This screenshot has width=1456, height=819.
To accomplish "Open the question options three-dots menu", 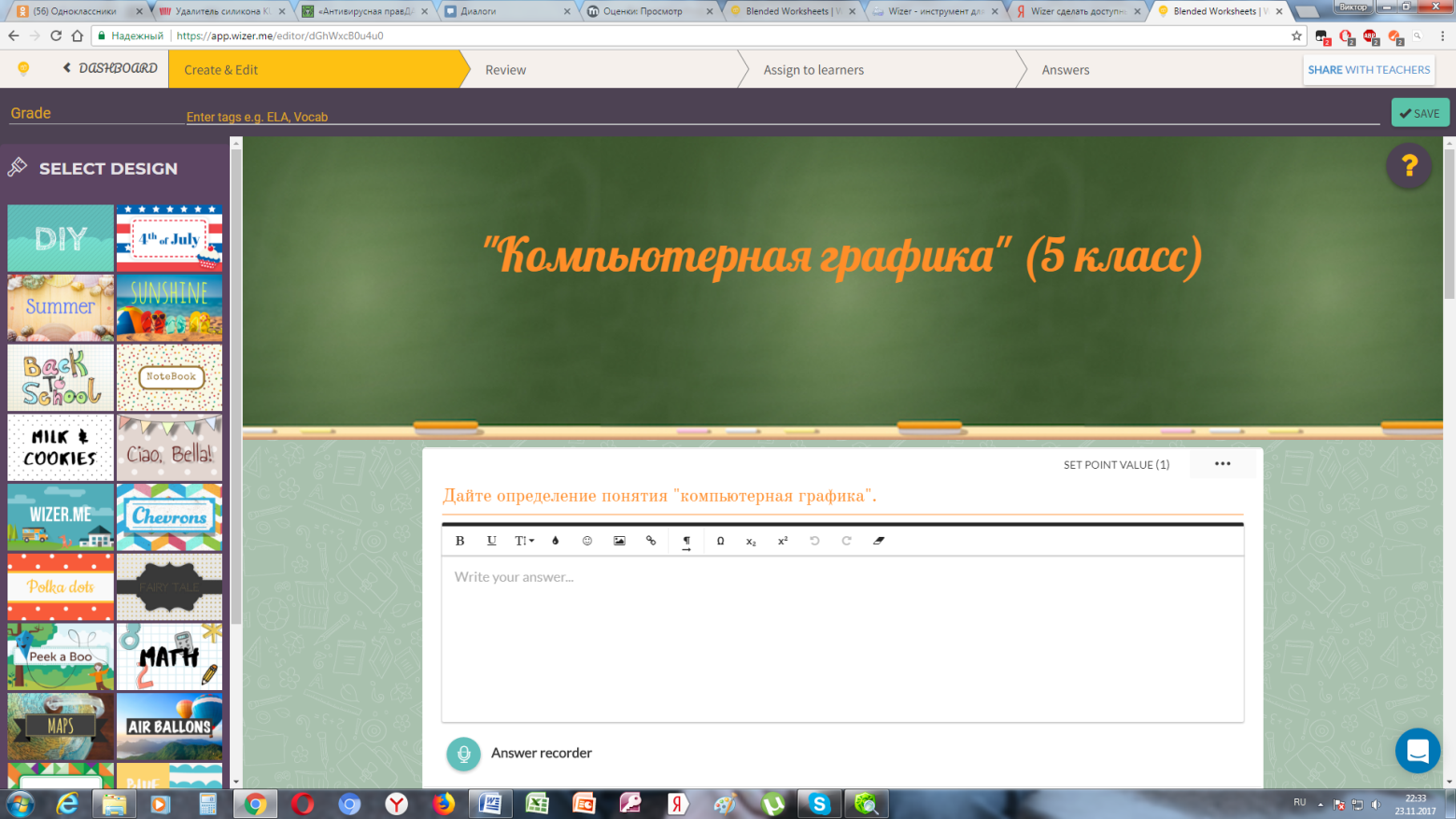I will 1223,464.
